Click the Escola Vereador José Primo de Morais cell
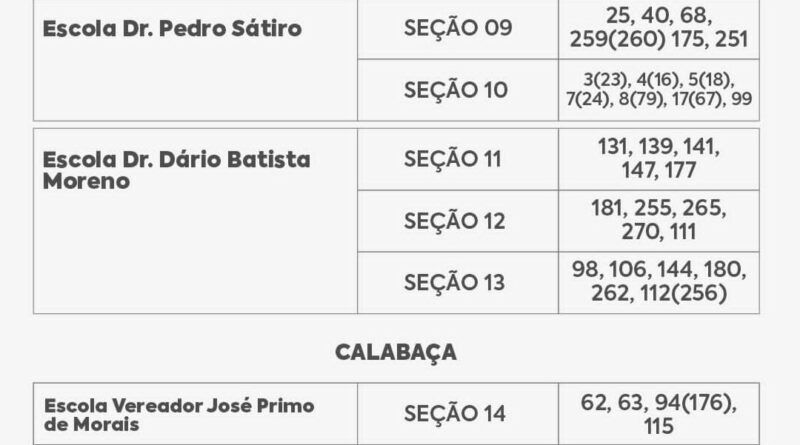The height and width of the screenshot is (445, 800). [x=180, y=415]
